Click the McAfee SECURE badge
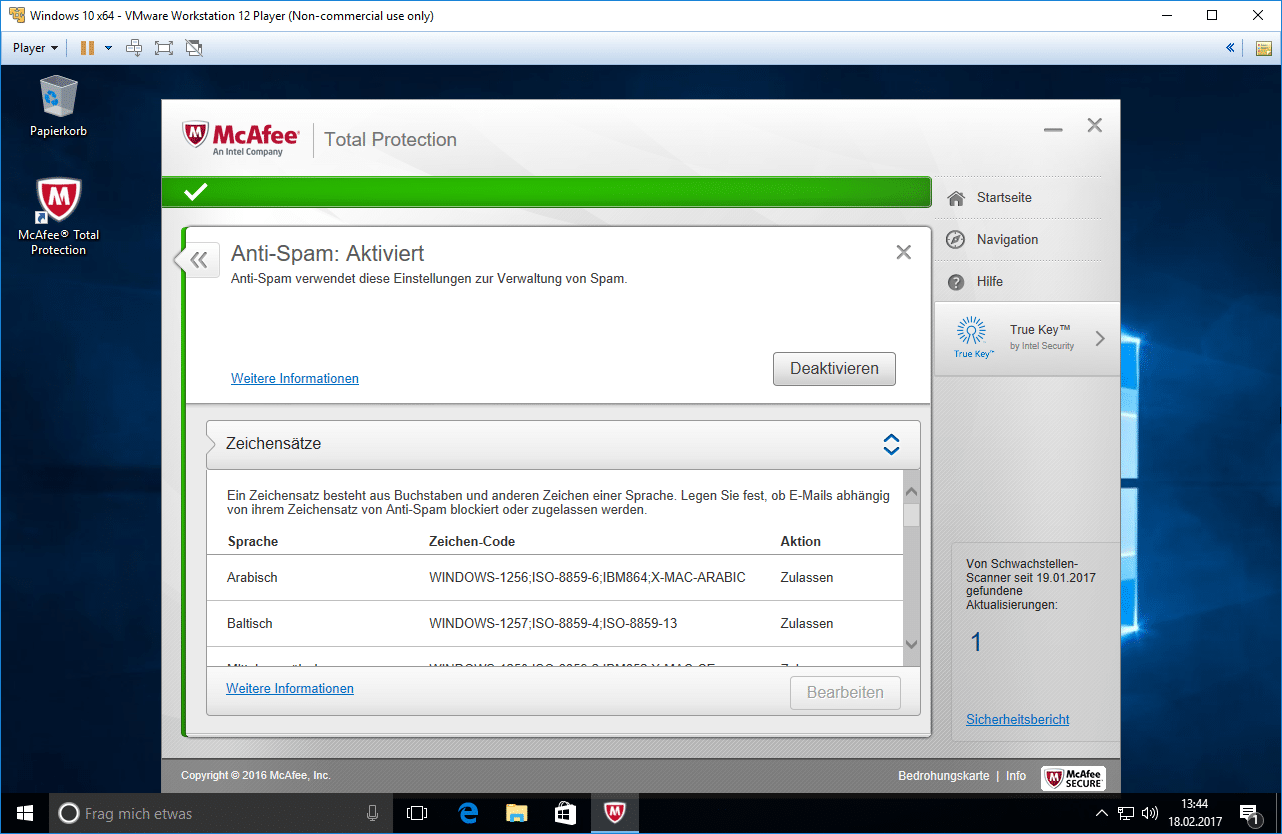The height and width of the screenshot is (834, 1282). coord(1073,777)
